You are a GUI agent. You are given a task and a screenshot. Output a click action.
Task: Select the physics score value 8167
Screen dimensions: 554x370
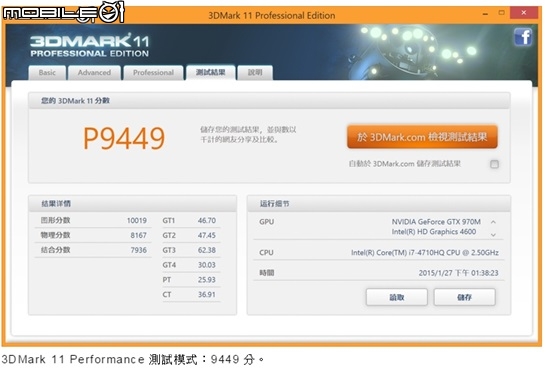click(138, 235)
